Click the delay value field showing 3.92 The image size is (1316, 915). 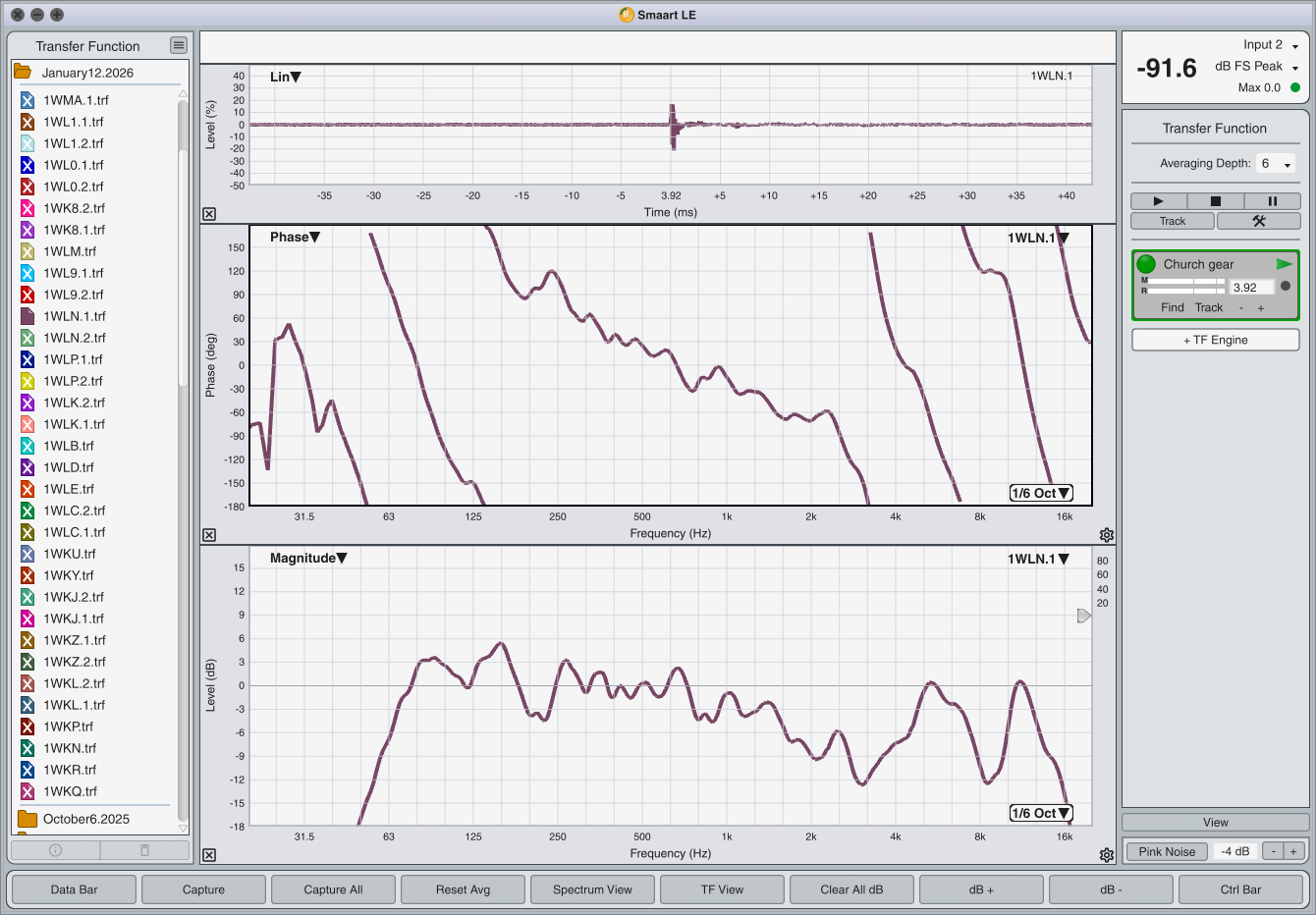click(x=1251, y=288)
